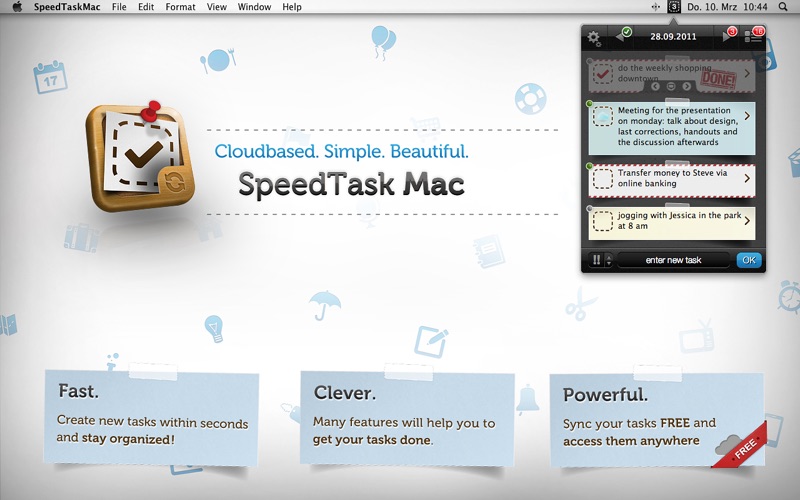Click the menu bar clock 'Do. 10. Mrz 10:44'
Screen dimensions: 800x500
click(x=727, y=7)
